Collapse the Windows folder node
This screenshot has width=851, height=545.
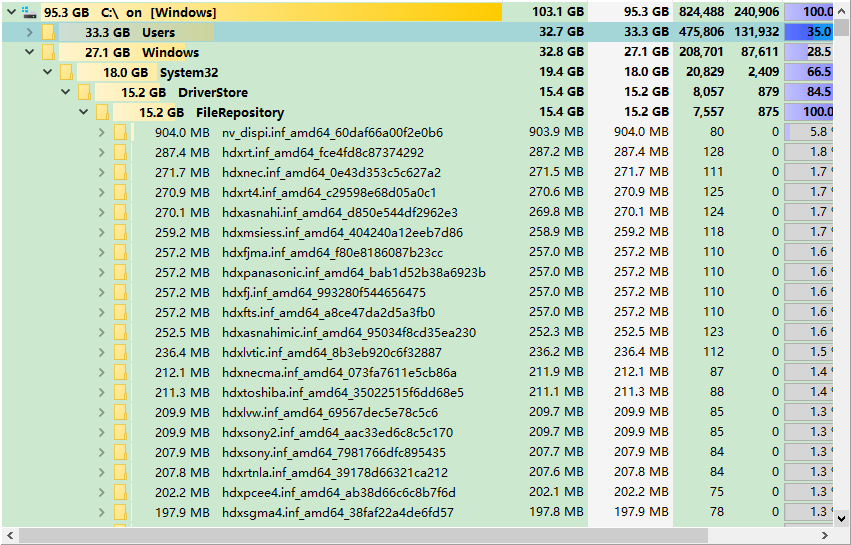(x=29, y=52)
